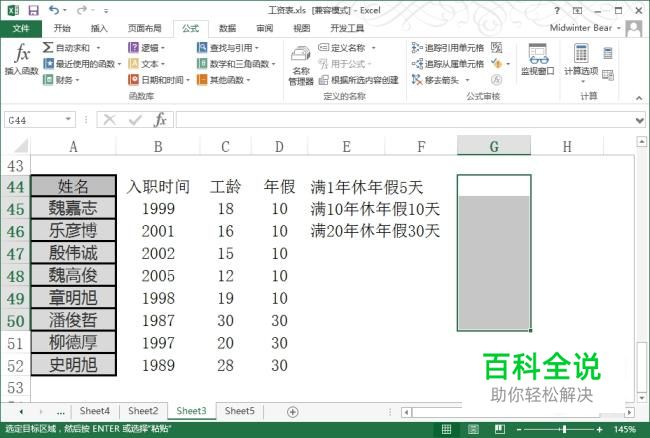Click Remove Arrows (移去箭头)
The image size is (650, 438).
pyautogui.click(x=436, y=80)
